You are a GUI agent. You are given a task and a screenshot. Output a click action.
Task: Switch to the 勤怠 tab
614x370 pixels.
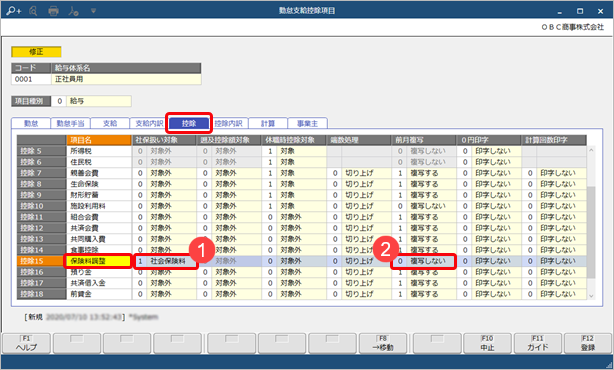(31, 123)
